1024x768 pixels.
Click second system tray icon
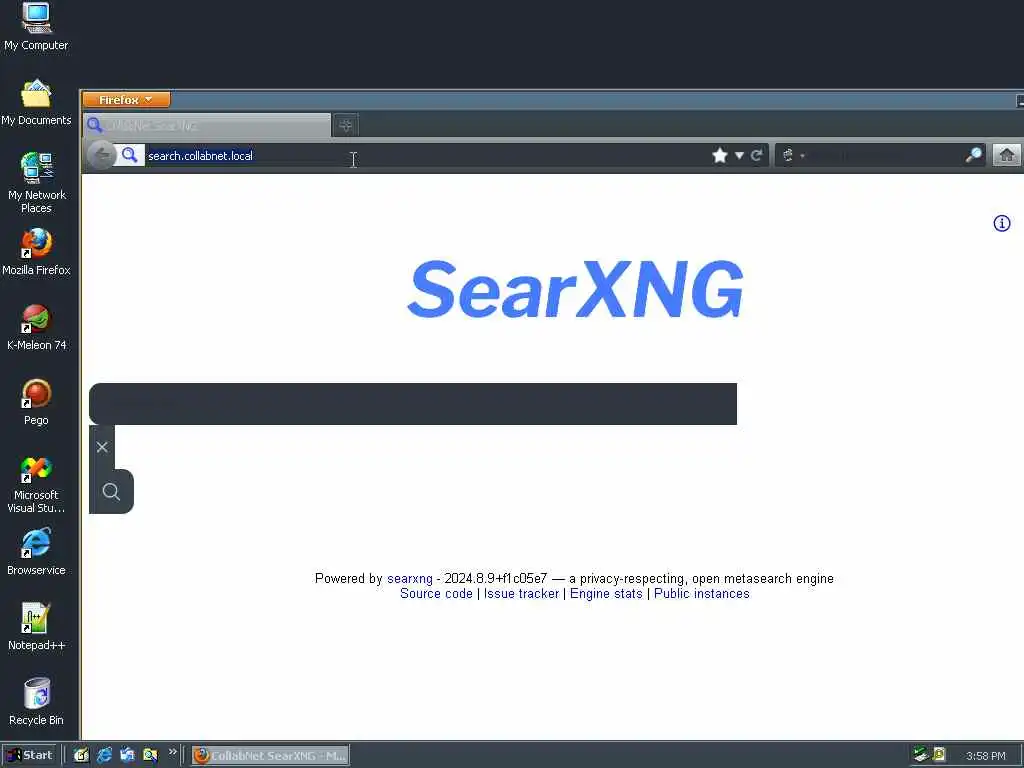(x=939, y=755)
